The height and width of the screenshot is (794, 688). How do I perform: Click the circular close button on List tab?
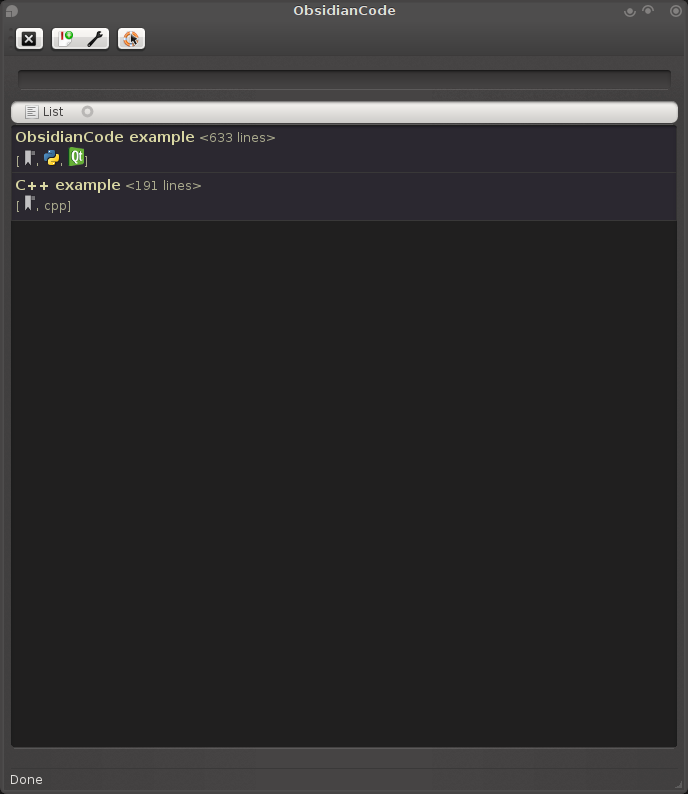pyautogui.click(x=88, y=111)
